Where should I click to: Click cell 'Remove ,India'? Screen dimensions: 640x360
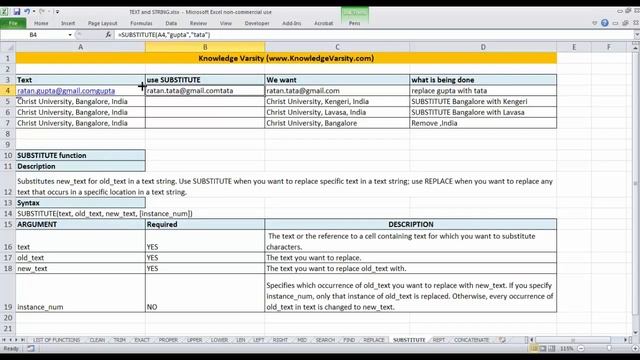(x=483, y=123)
